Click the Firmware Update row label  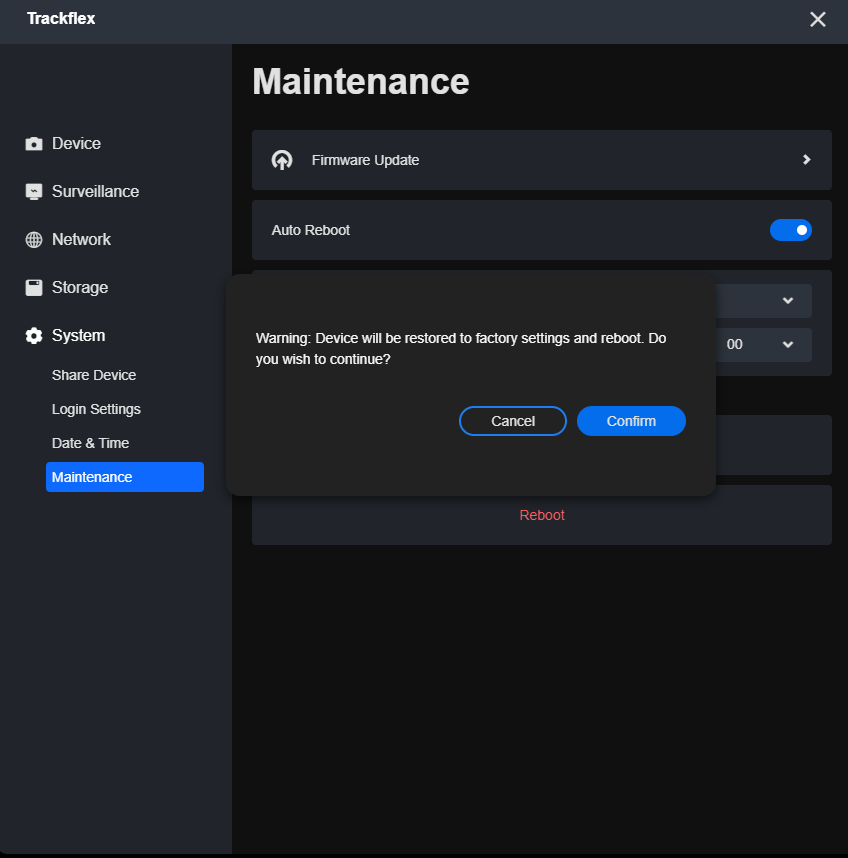tap(365, 160)
